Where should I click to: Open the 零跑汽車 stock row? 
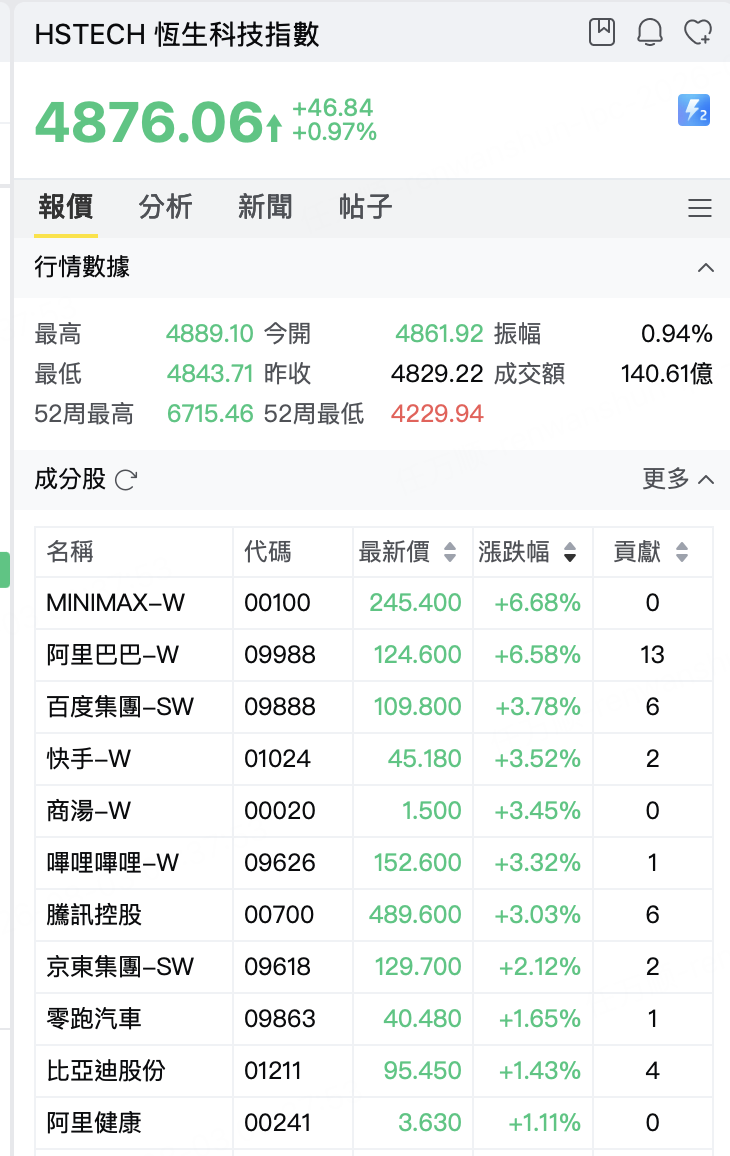click(x=374, y=1019)
